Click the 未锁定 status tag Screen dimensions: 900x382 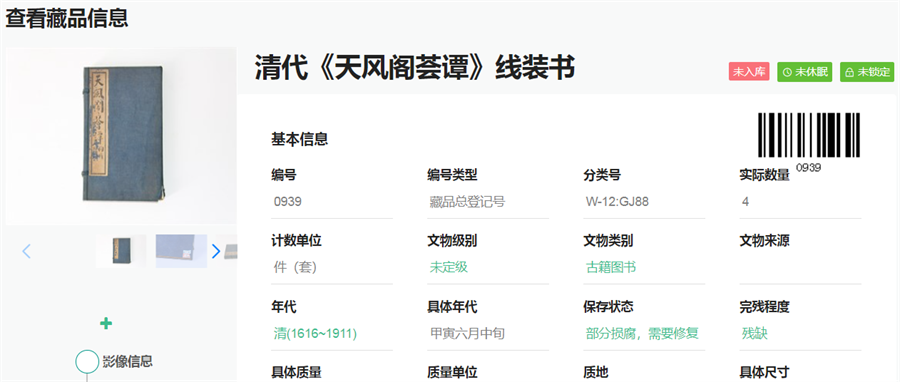point(867,72)
